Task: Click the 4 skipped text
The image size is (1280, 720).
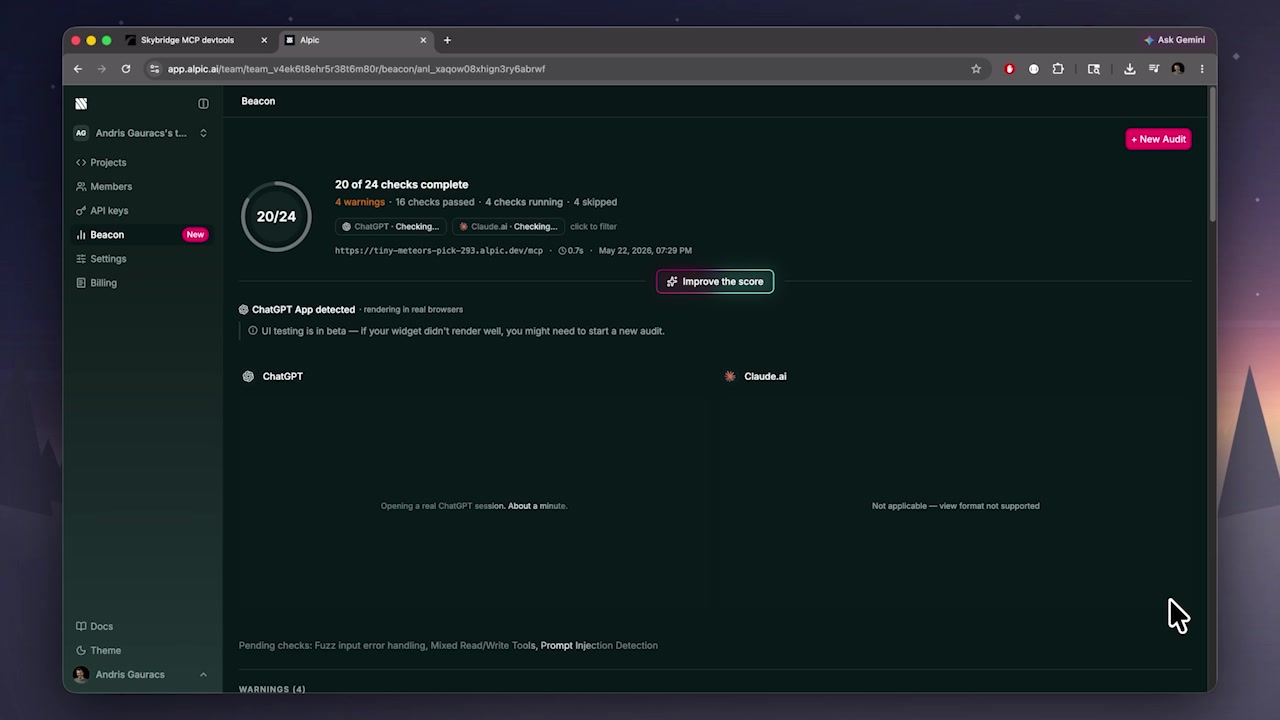Action: pyautogui.click(x=595, y=202)
